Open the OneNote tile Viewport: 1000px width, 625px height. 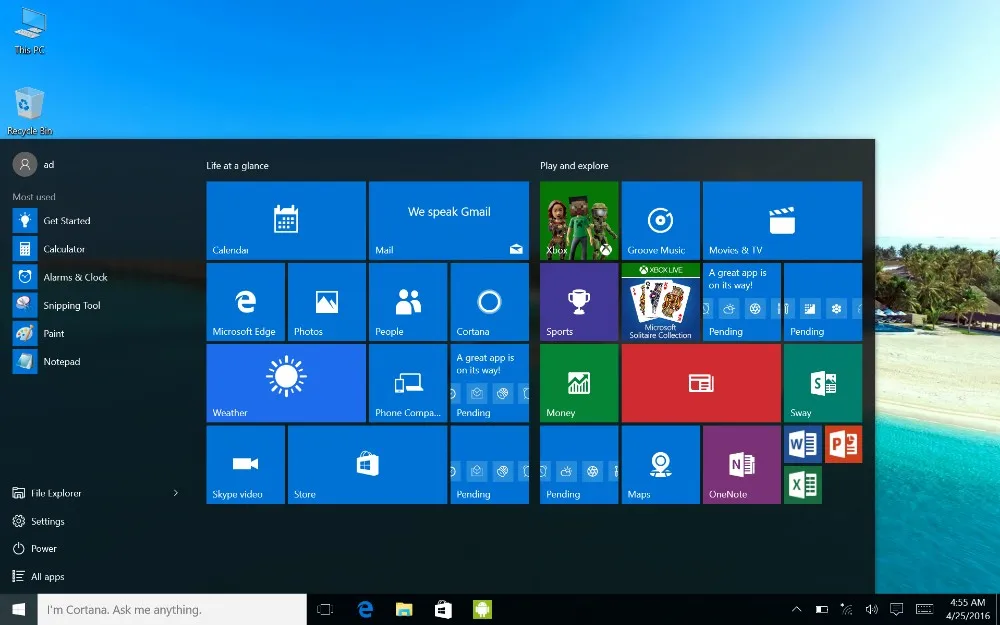pyautogui.click(x=742, y=464)
